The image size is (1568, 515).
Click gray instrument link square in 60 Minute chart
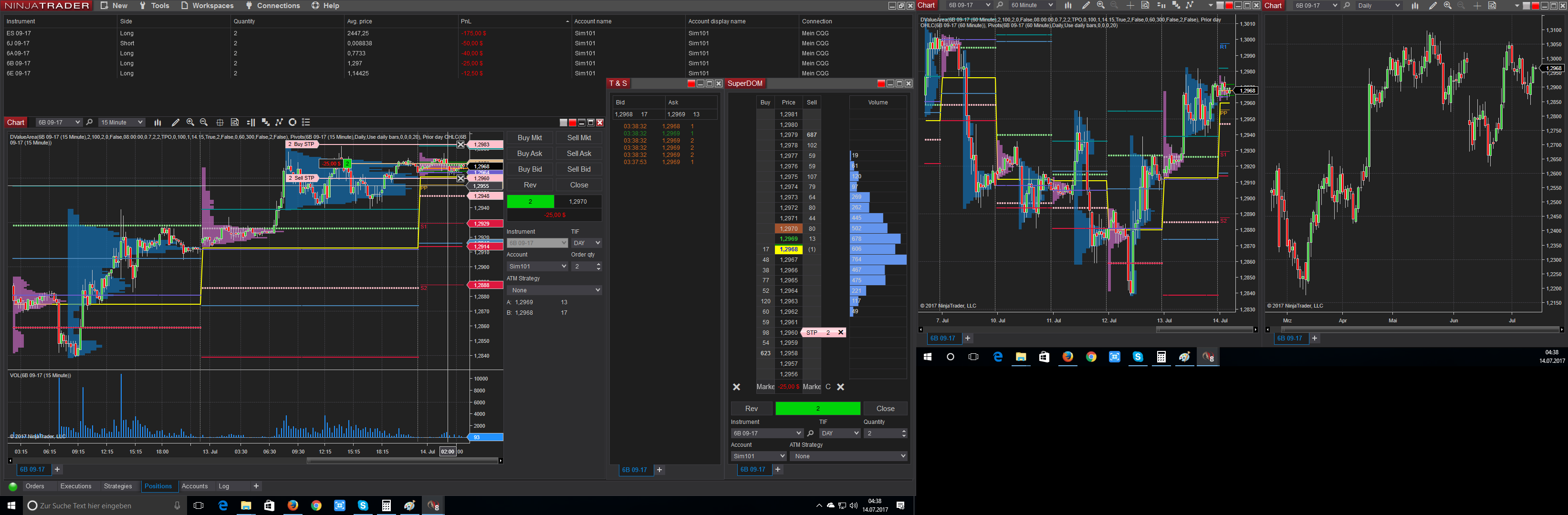(1220, 5)
